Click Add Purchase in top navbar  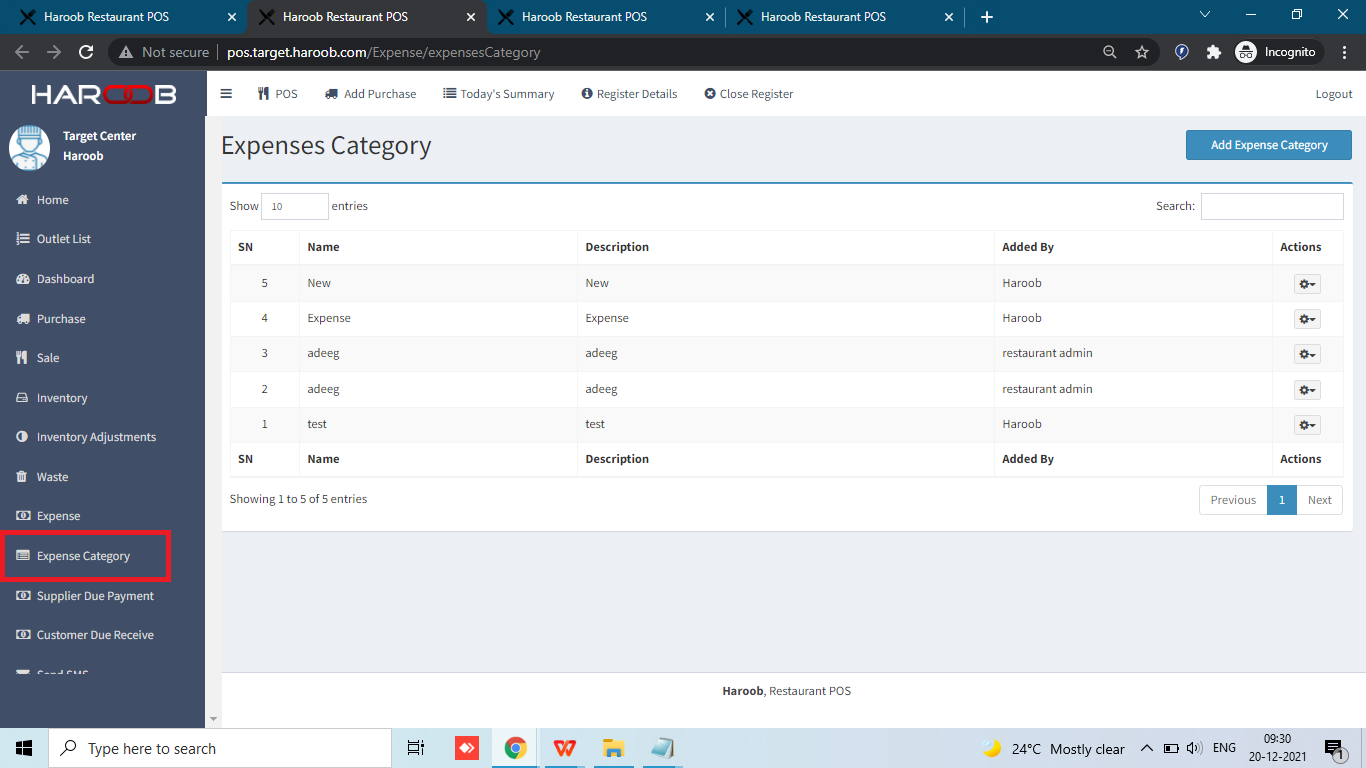370,94
